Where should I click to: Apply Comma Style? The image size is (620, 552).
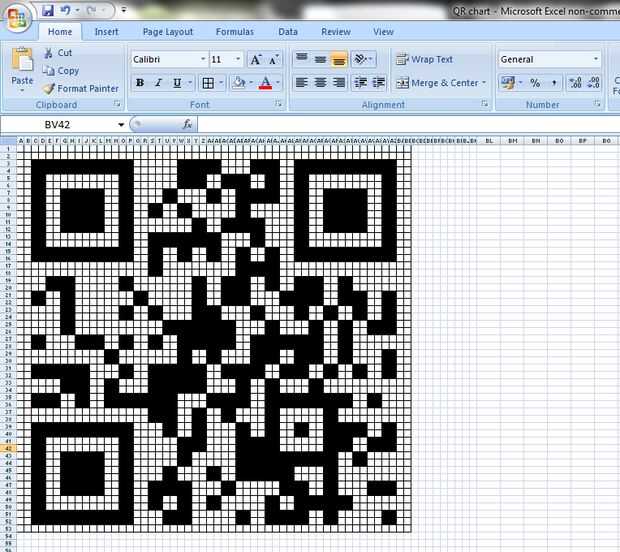[x=554, y=83]
